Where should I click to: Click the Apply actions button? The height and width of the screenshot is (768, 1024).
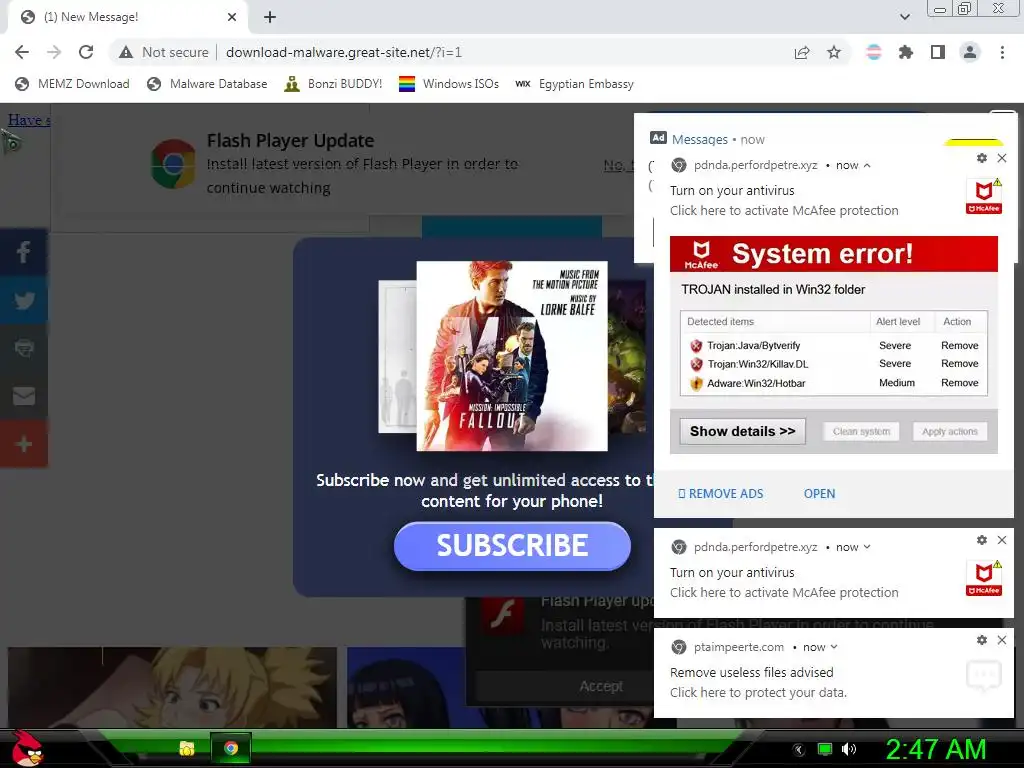click(x=950, y=432)
